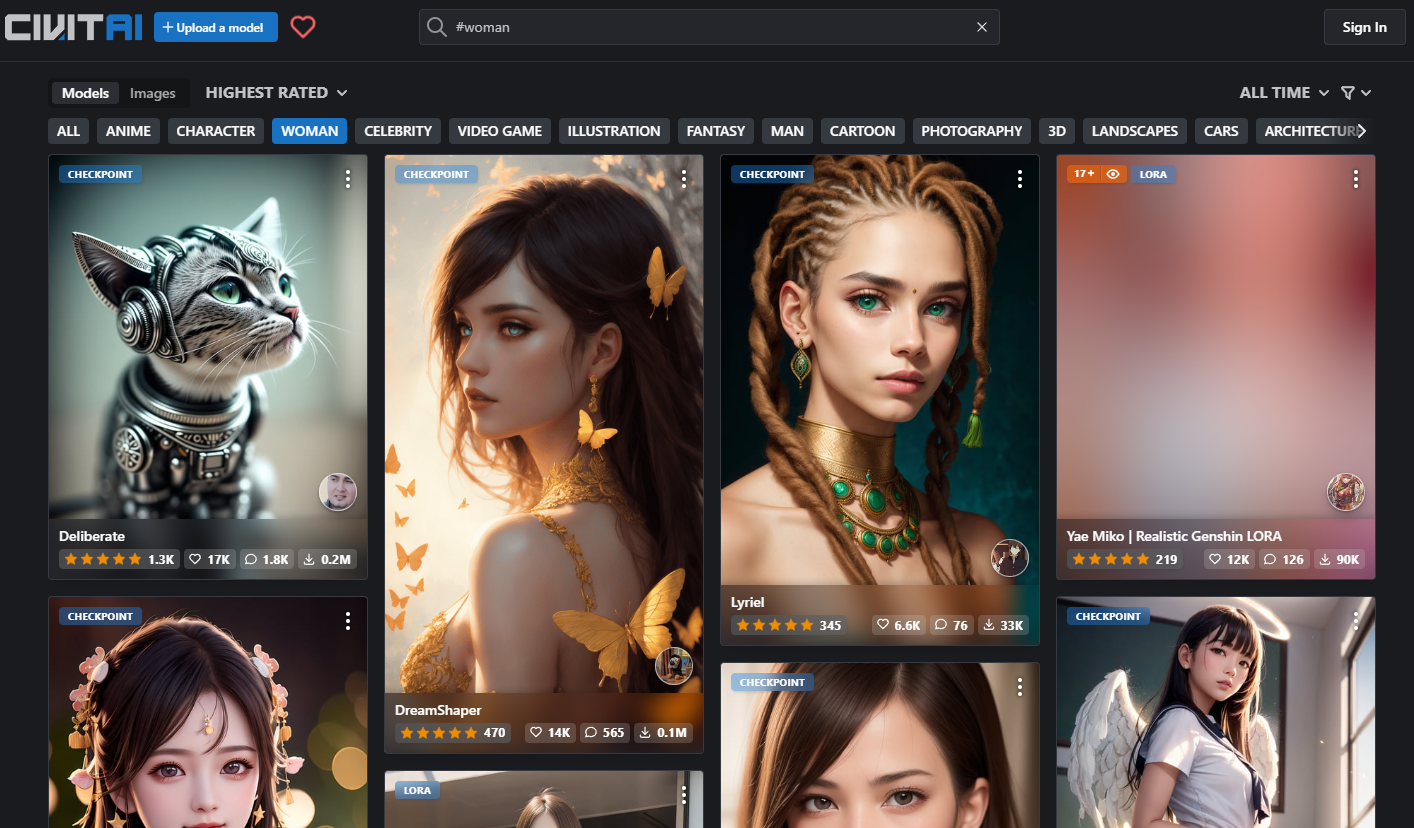Open the angel wings schoolgirl thumbnail
The width and height of the screenshot is (1414, 828).
pos(1216,713)
